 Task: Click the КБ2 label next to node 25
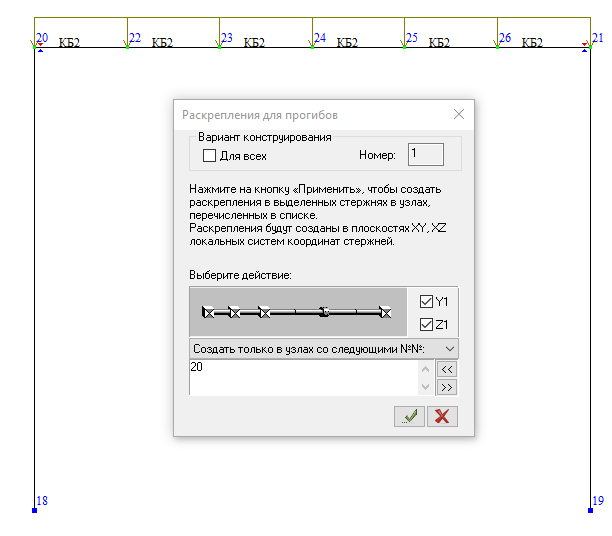[x=439, y=42]
